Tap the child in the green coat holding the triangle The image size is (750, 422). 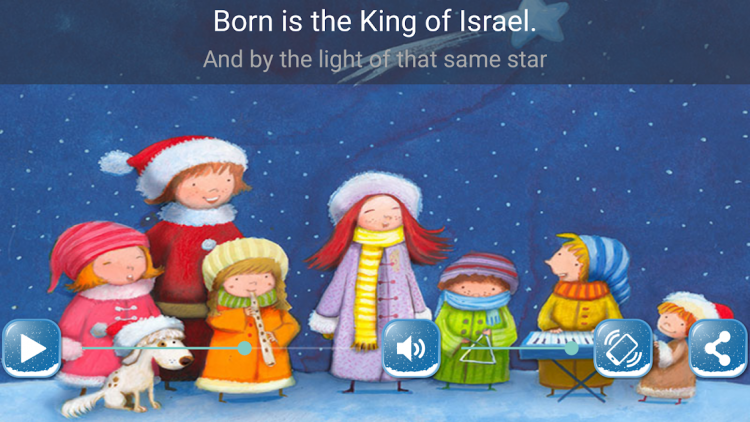tap(476, 318)
